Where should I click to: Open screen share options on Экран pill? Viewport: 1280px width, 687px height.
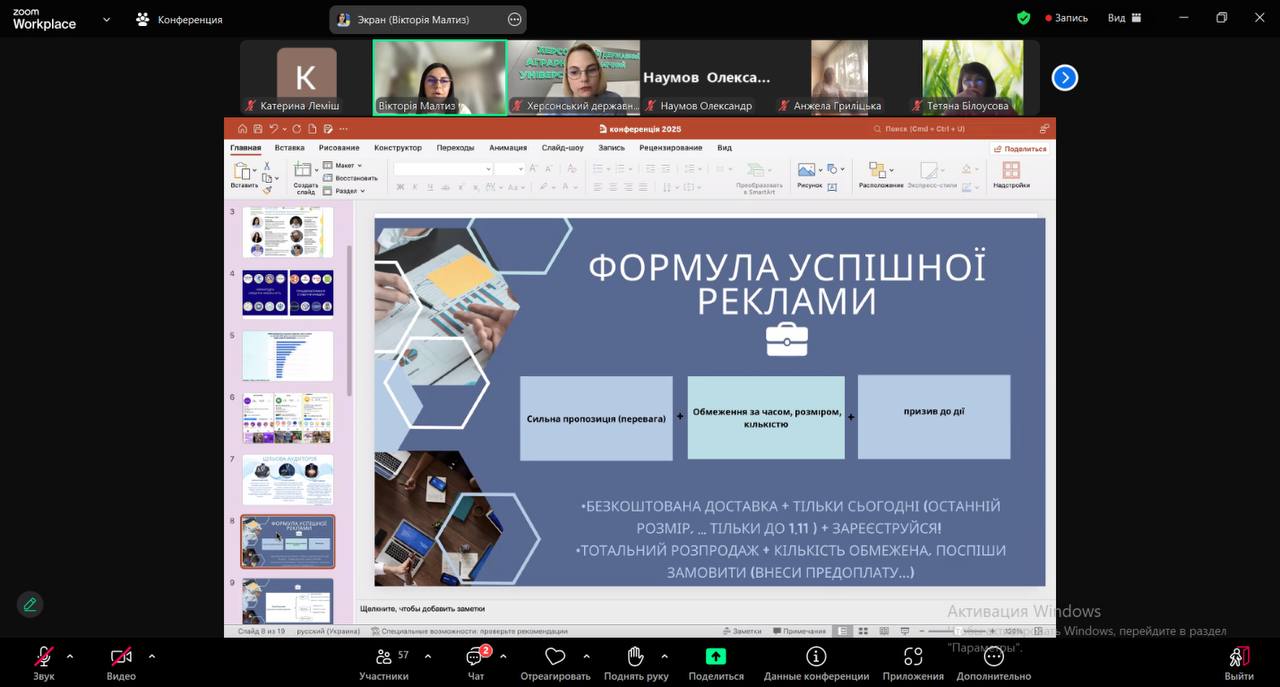pos(514,19)
